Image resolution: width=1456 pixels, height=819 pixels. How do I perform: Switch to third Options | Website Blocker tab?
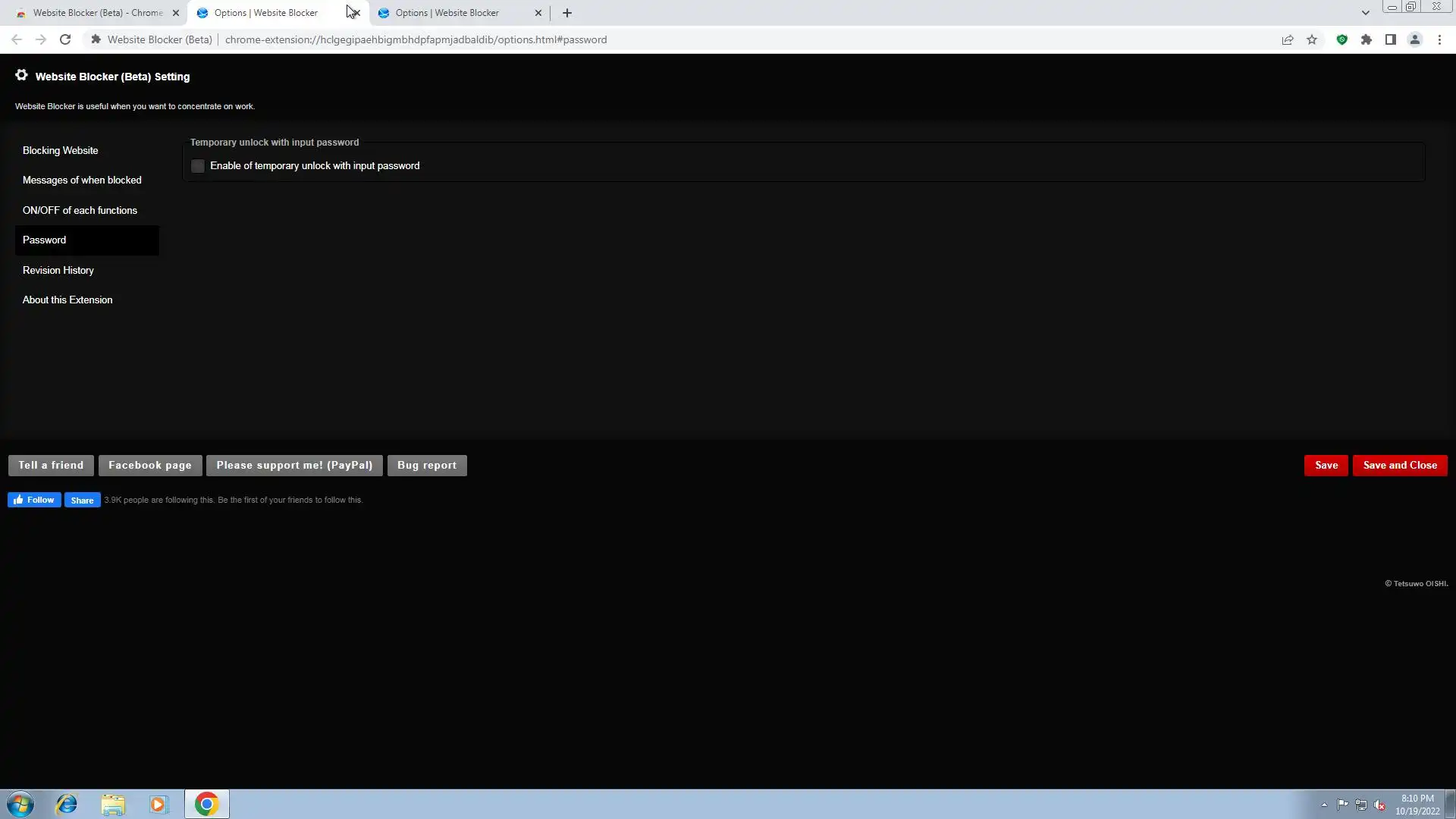point(447,13)
